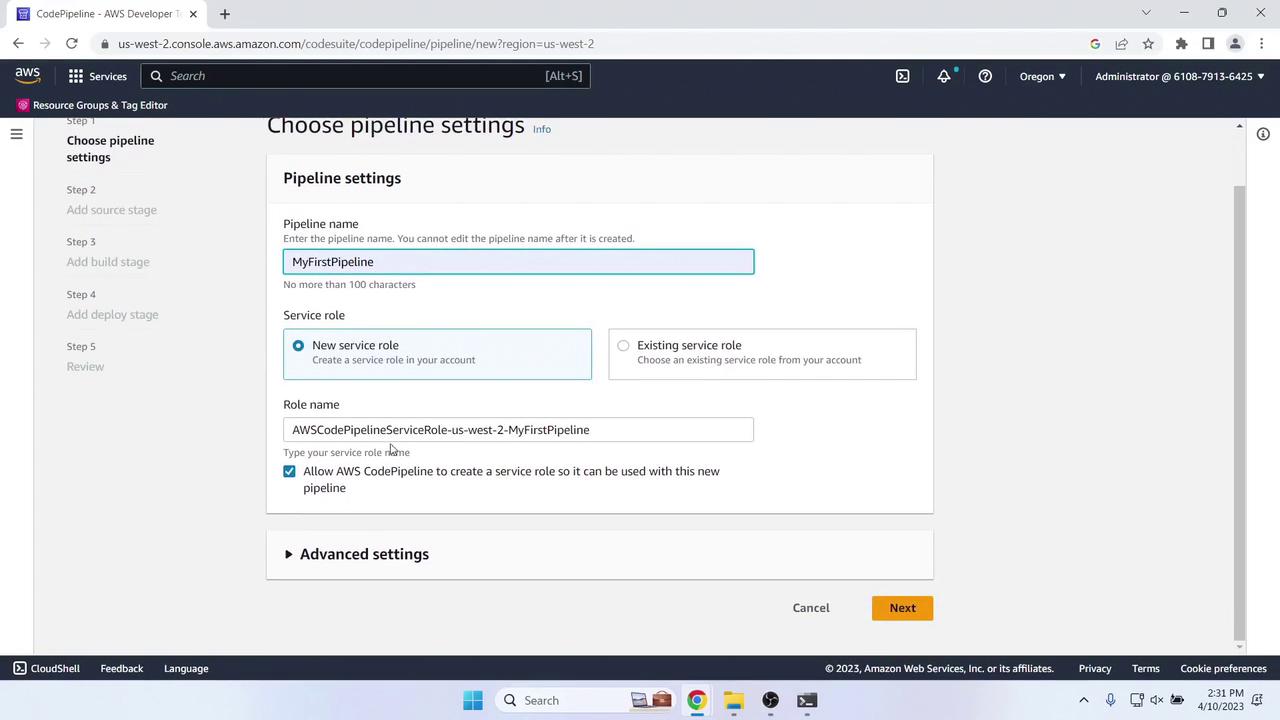Click the Next button
The image size is (1280, 720).
[x=902, y=608]
